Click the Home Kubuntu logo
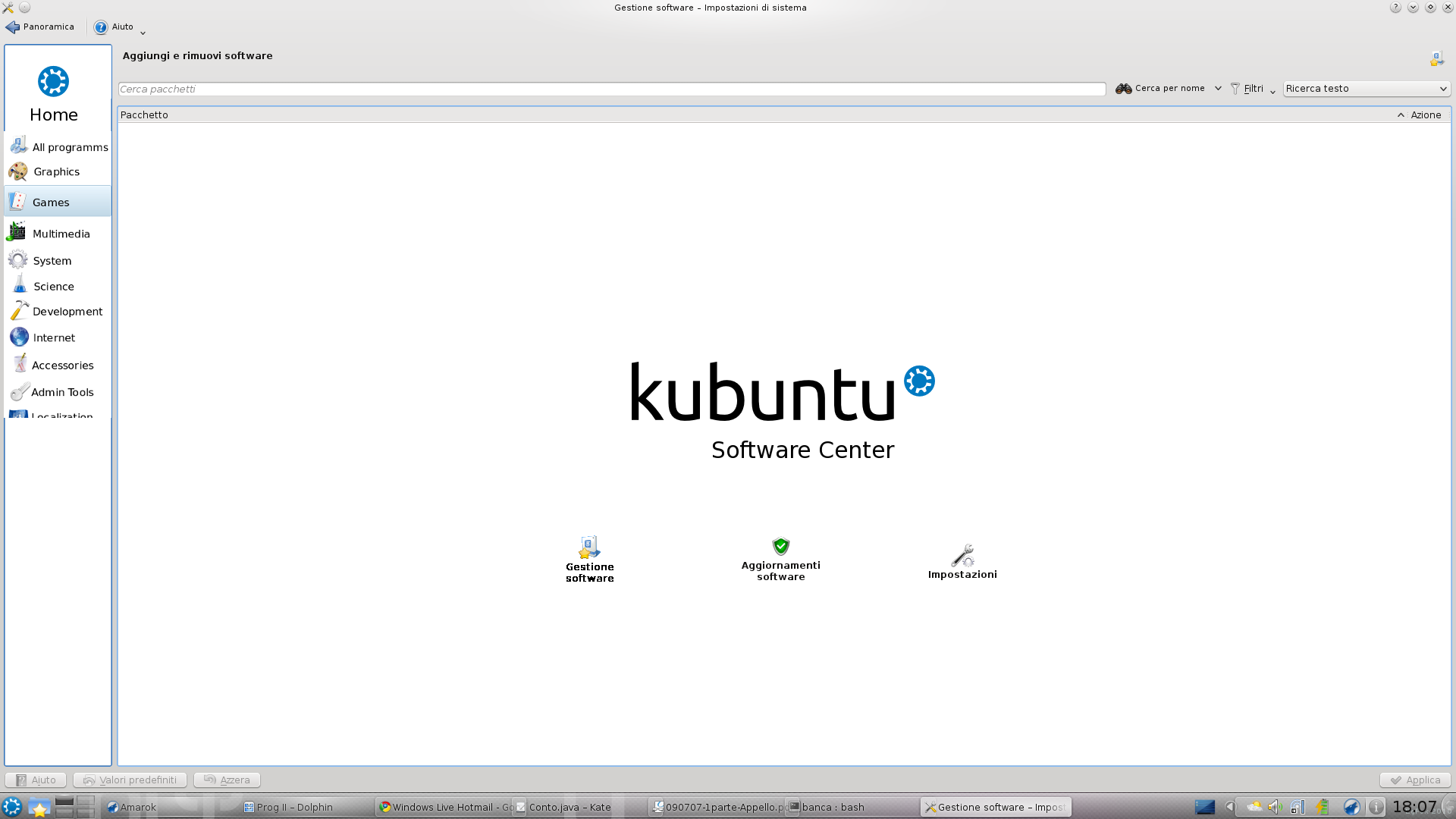 (53, 82)
